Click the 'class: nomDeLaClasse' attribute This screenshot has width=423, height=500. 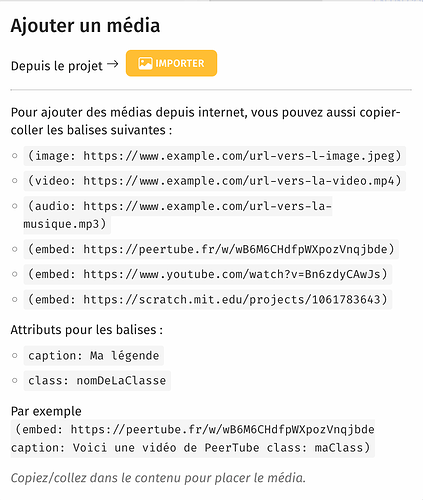pyautogui.click(x=97, y=380)
